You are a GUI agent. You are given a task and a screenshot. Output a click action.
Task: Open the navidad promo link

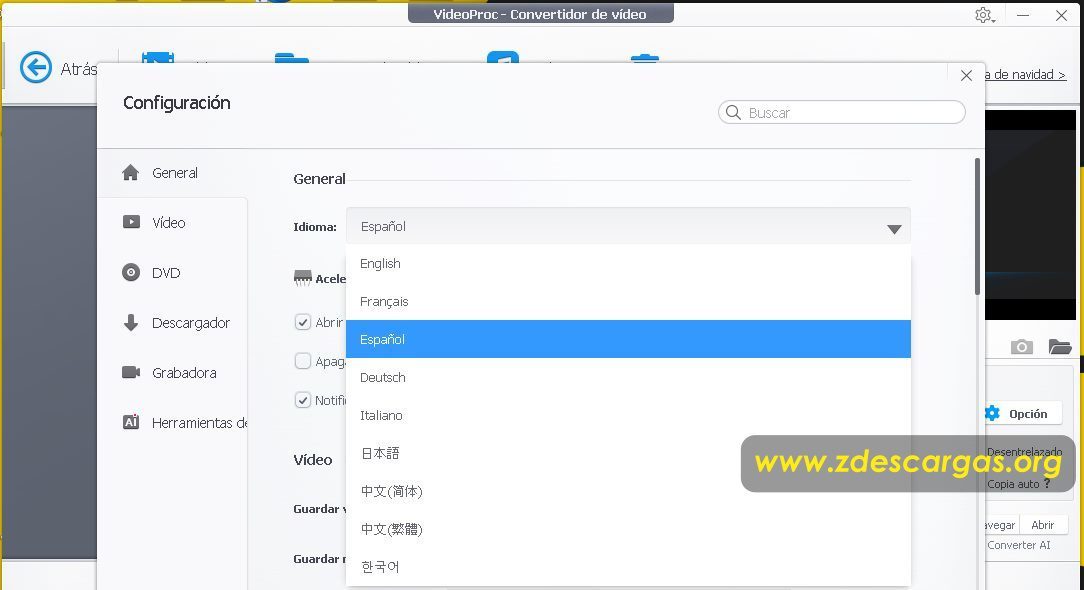1025,75
